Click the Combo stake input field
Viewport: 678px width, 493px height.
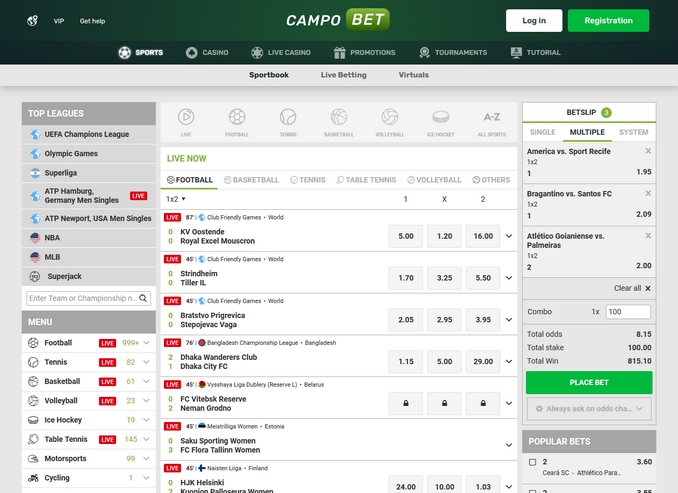[627, 312]
